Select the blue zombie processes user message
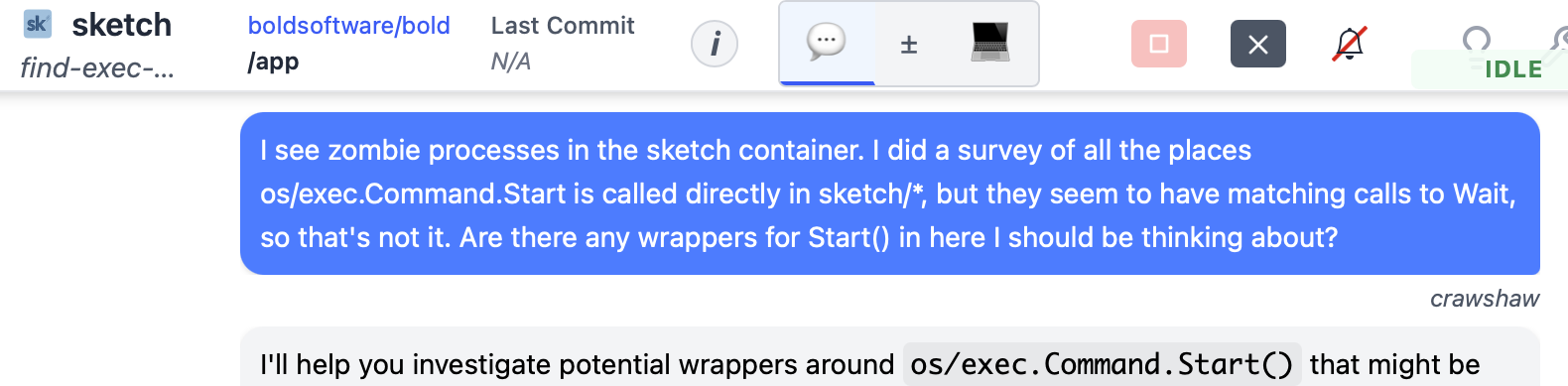Screen dimensions: 1568x386 pyautogui.click(x=890, y=193)
